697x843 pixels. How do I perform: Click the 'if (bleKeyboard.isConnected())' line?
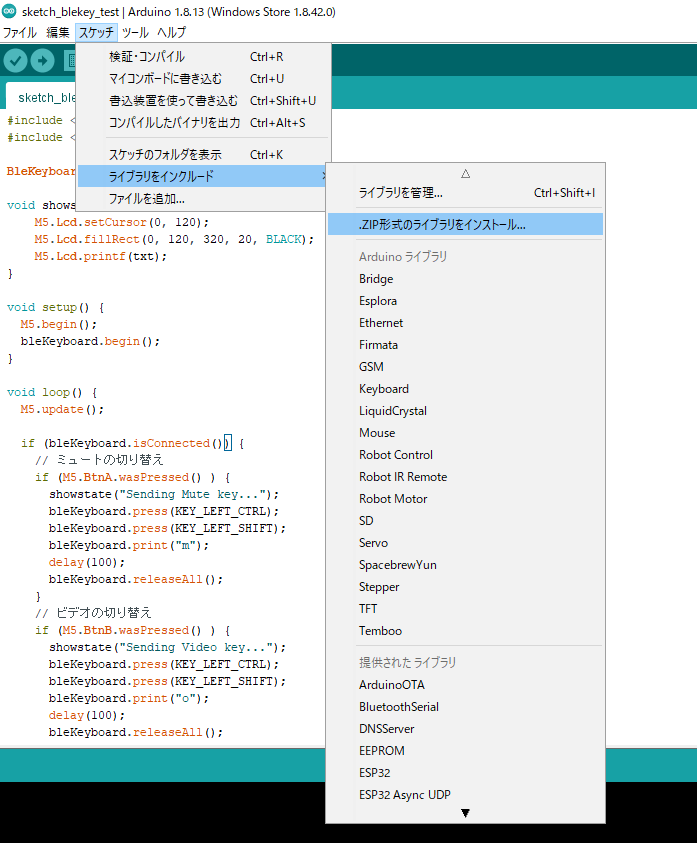pyautogui.click(x=132, y=444)
